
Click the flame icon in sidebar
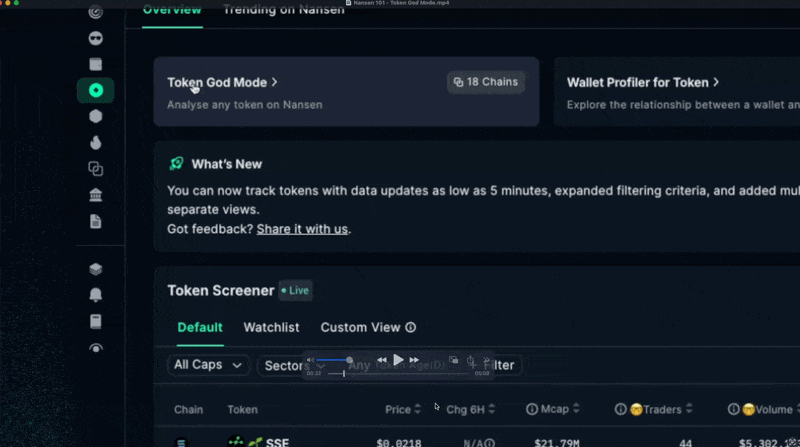(96, 143)
